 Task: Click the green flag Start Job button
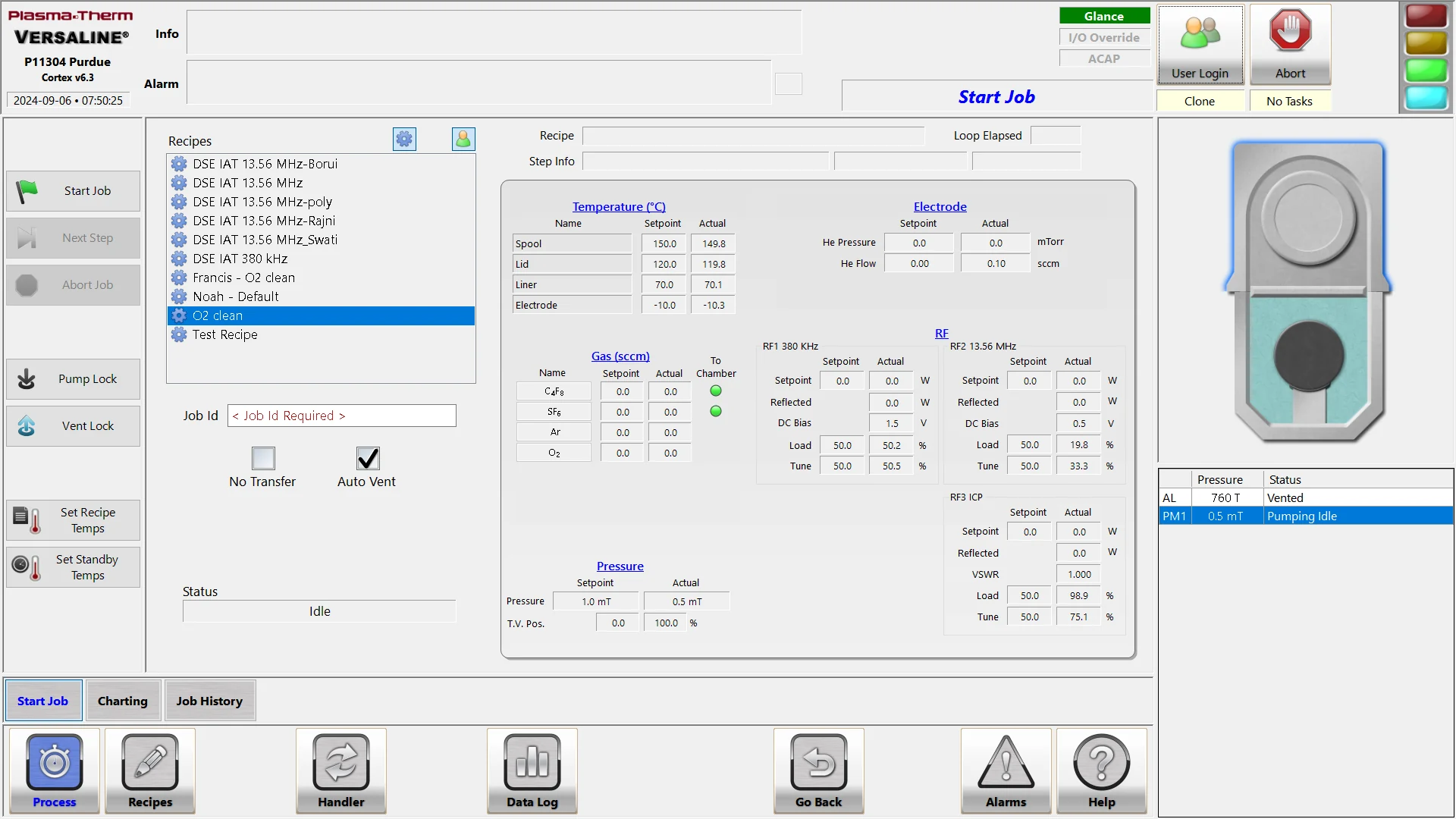73,191
